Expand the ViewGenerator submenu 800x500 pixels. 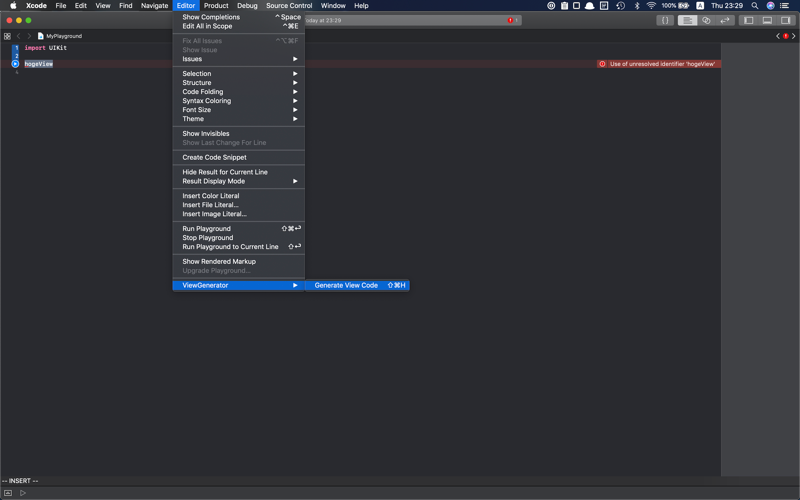pos(238,285)
